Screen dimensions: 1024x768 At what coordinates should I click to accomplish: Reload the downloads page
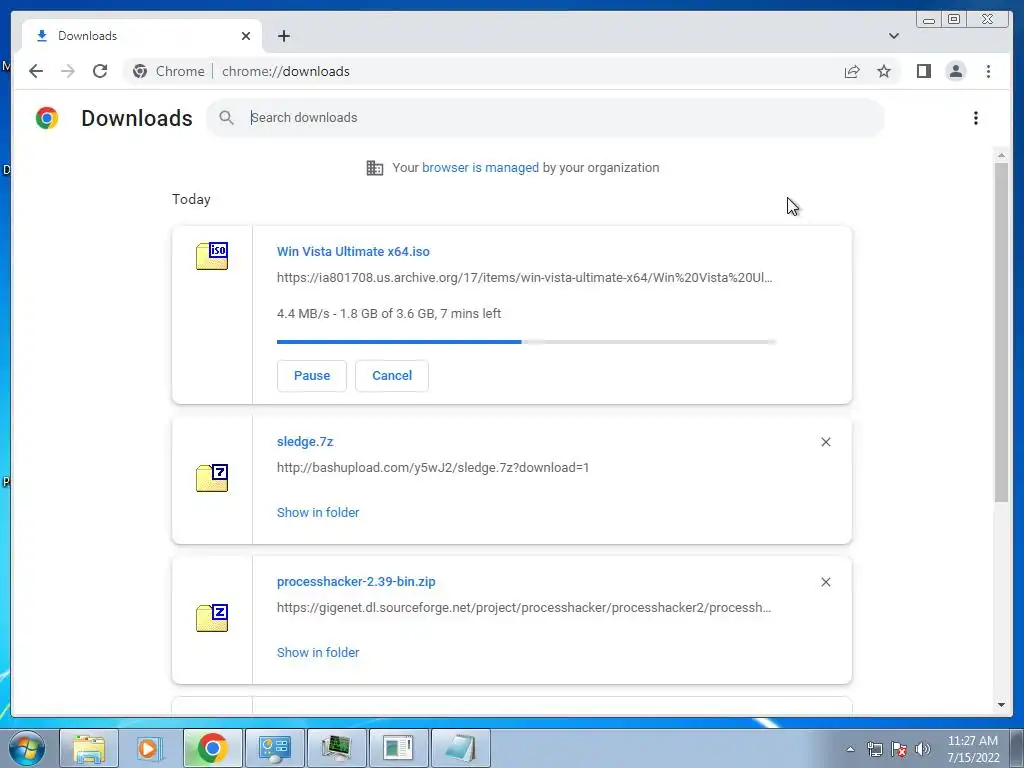pos(100,71)
